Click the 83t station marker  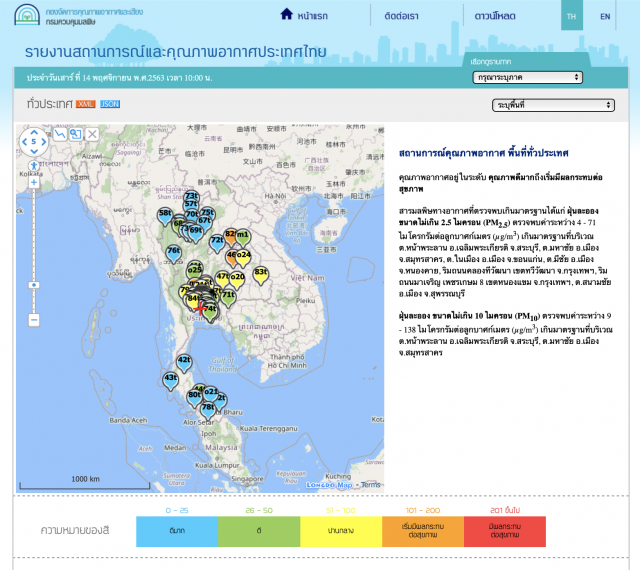tap(261, 275)
